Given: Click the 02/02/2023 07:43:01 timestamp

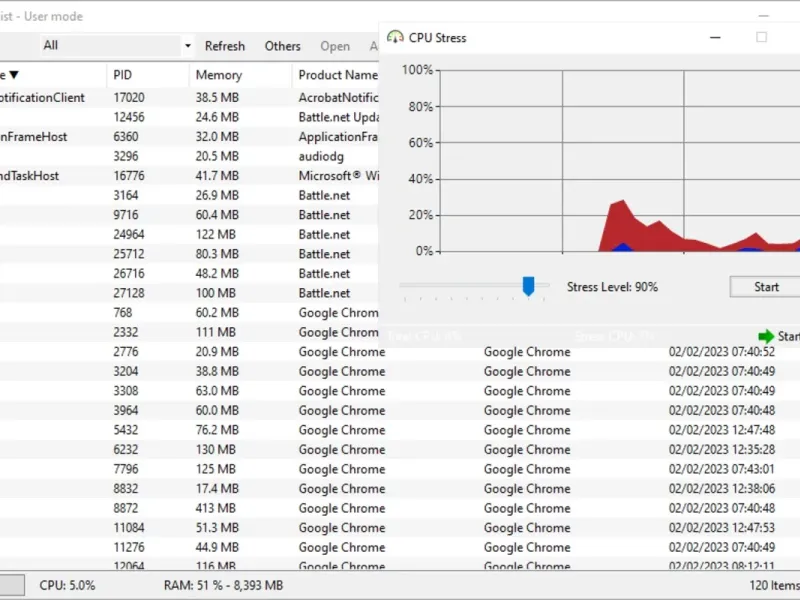Looking at the screenshot, I should (x=721, y=469).
